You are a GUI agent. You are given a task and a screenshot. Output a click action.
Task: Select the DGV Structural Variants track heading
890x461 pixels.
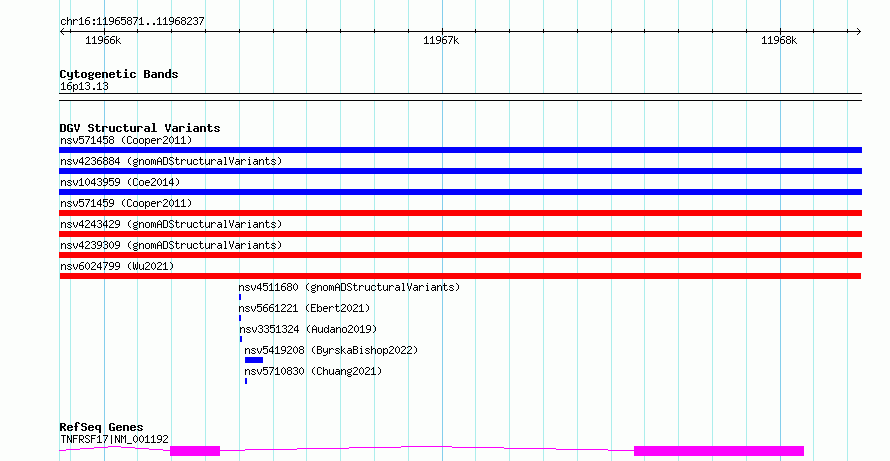(x=140, y=128)
